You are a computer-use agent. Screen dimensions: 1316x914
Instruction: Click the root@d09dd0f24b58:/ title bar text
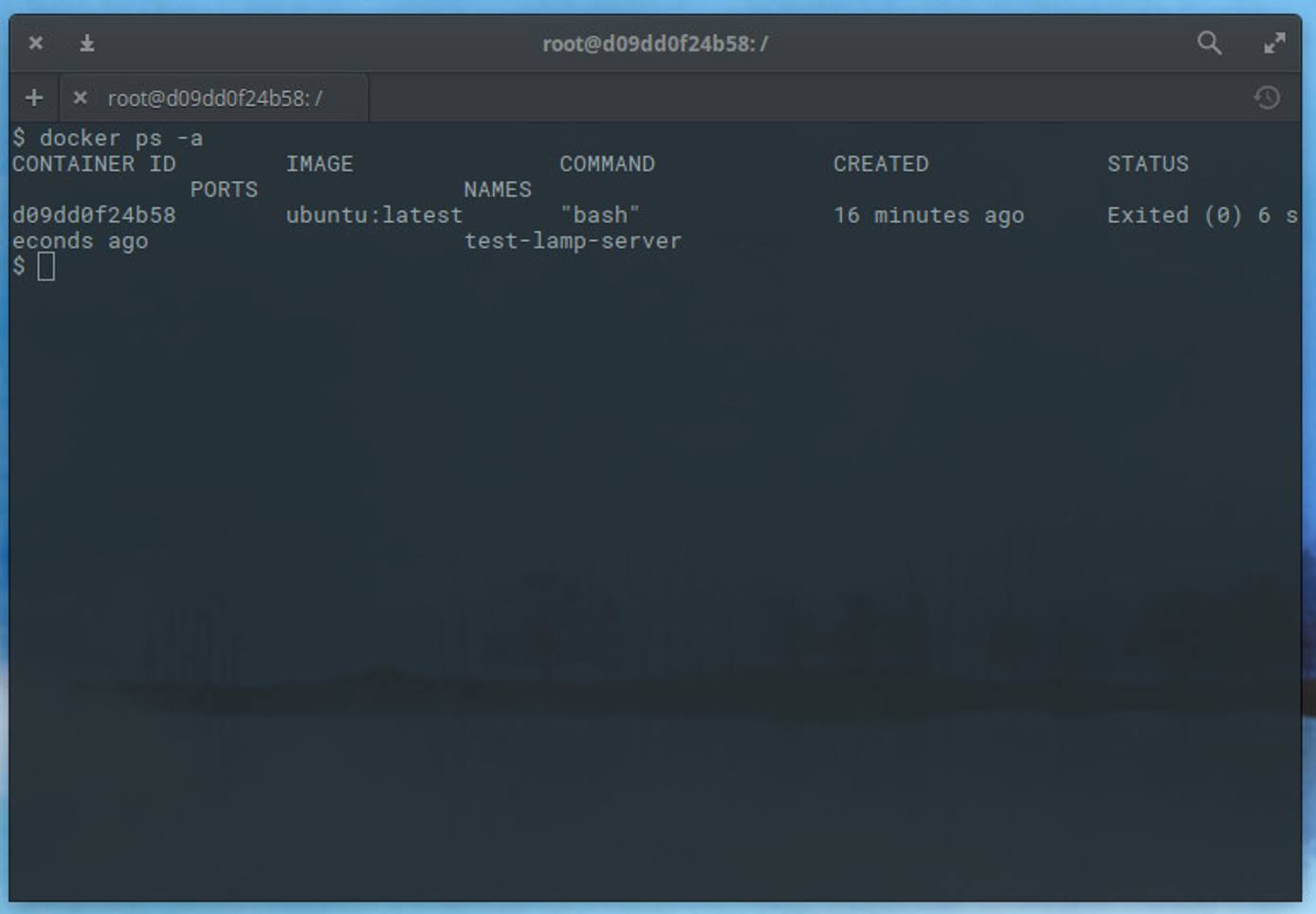point(654,43)
